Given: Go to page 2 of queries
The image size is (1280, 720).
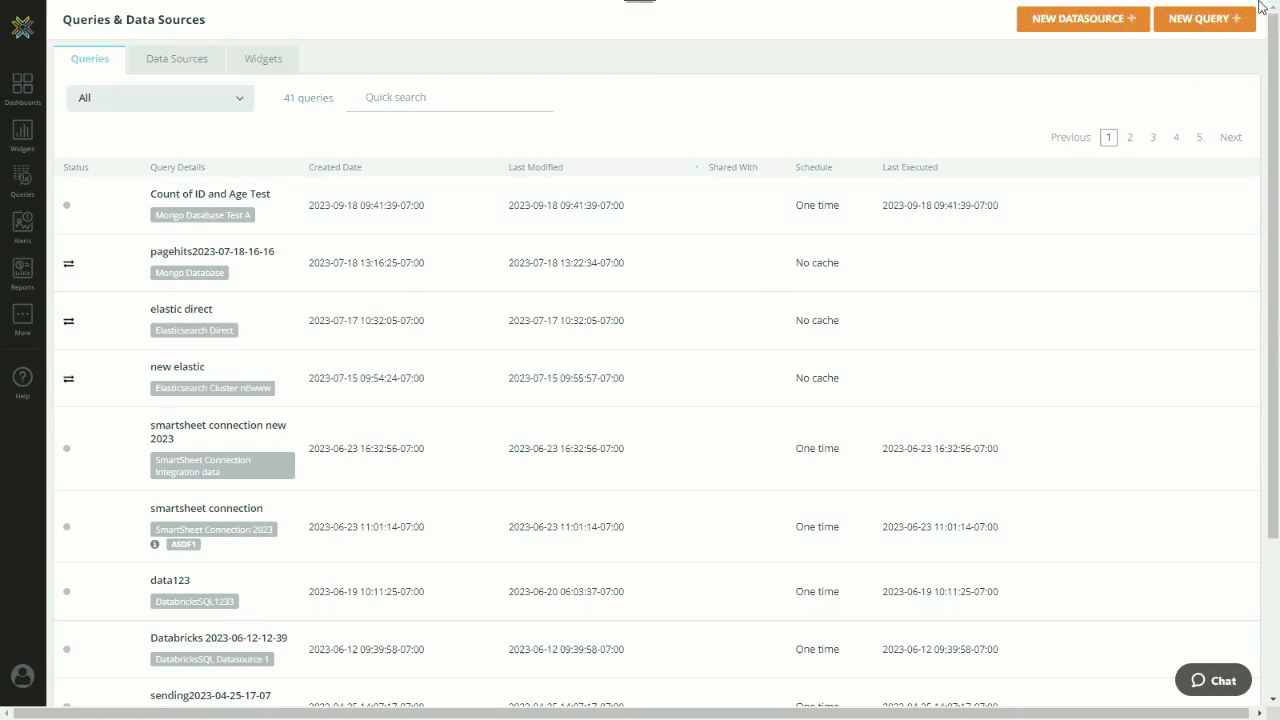Looking at the screenshot, I should click(x=1130, y=138).
